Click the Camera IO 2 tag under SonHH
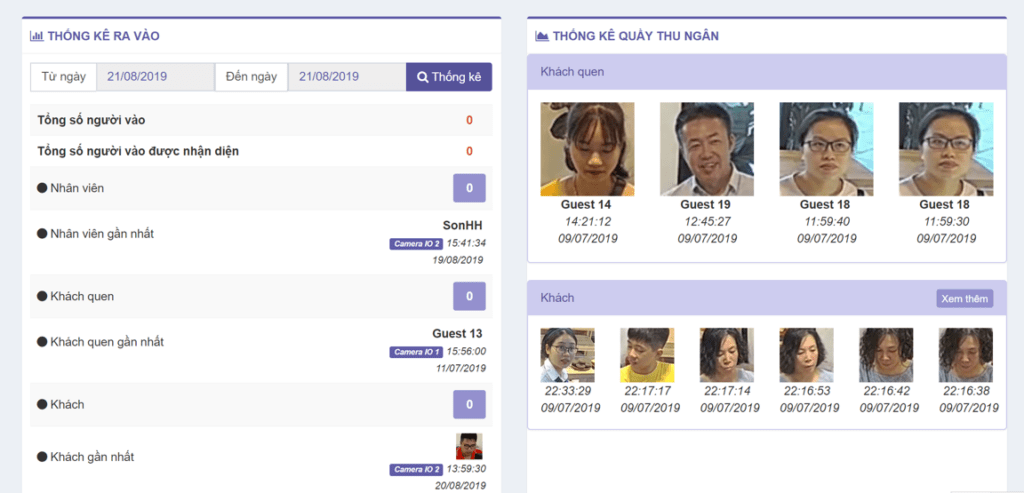This screenshot has height=493, width=1024. 415,243
